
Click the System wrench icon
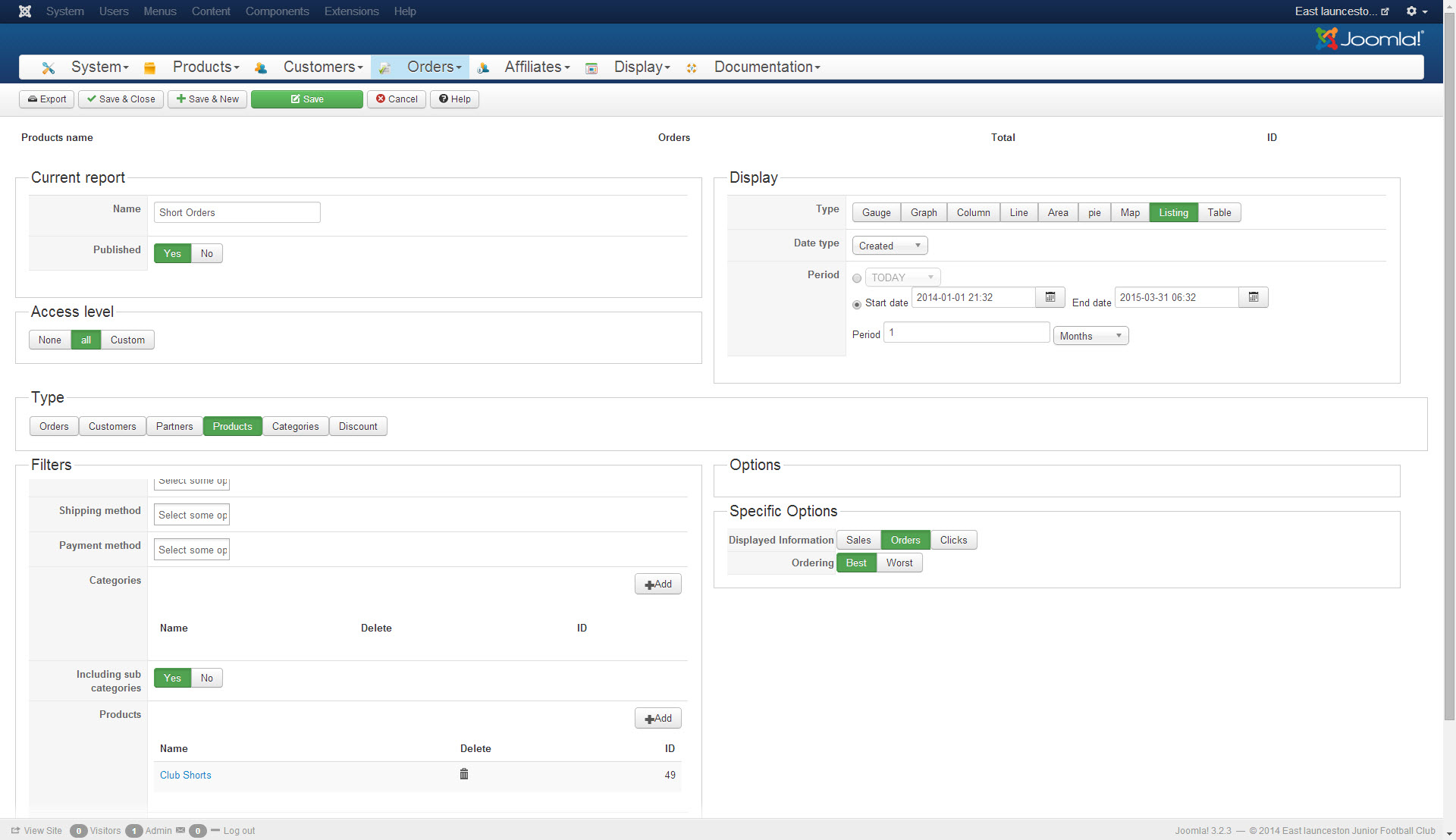(49, 68)
